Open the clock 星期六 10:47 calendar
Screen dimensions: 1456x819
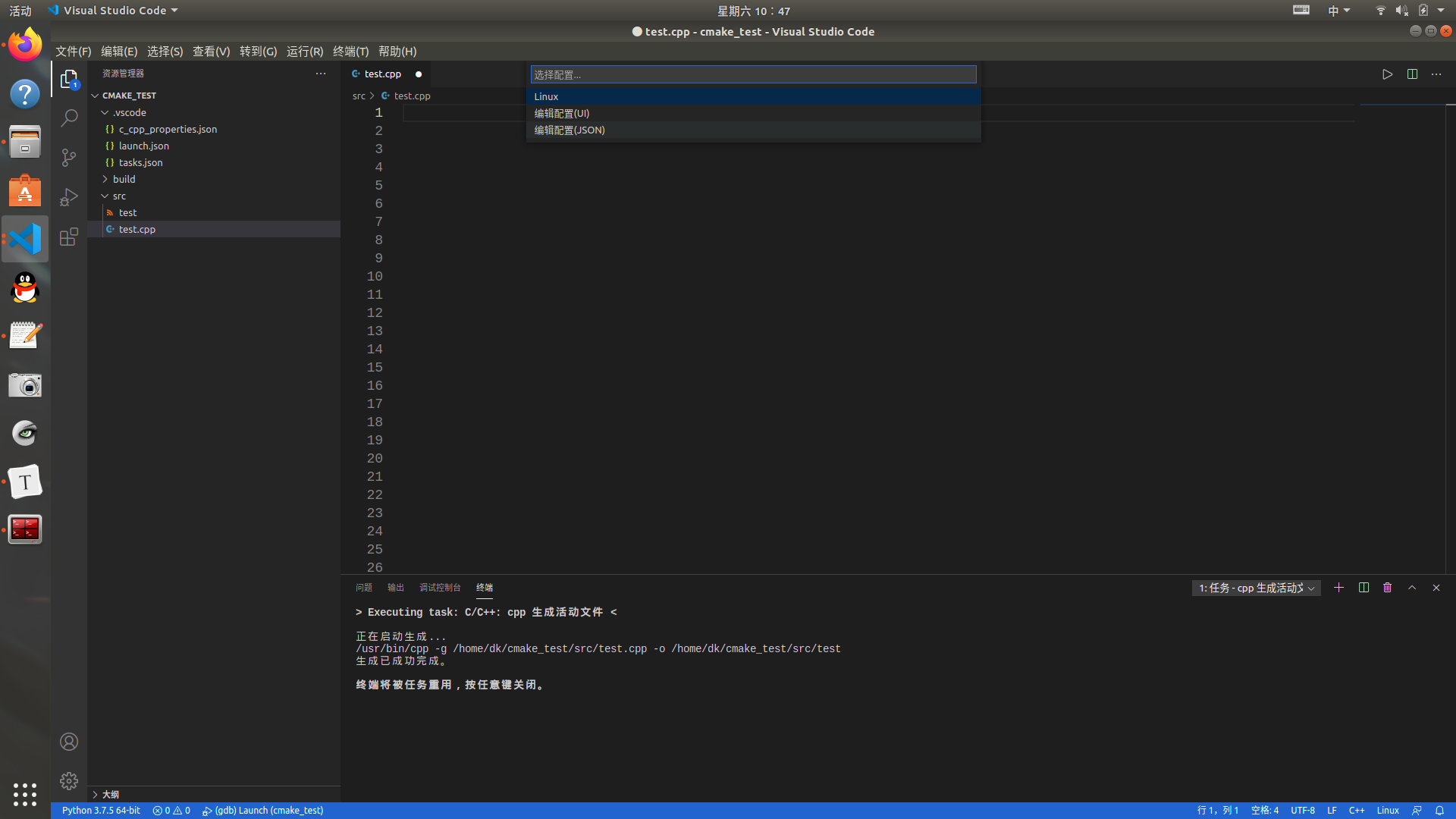(x=754, y=11)
